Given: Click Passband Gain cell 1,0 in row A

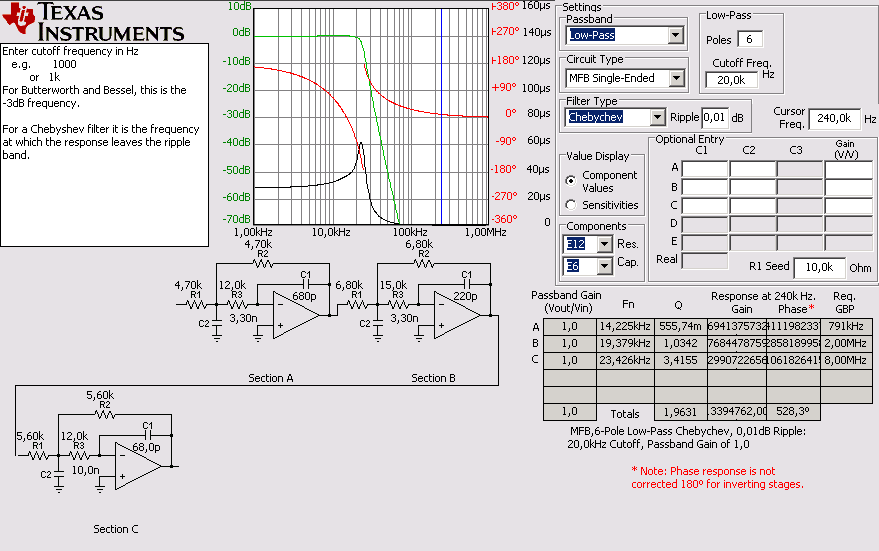Looking at the screenshot, I should [x=570, y=327].
